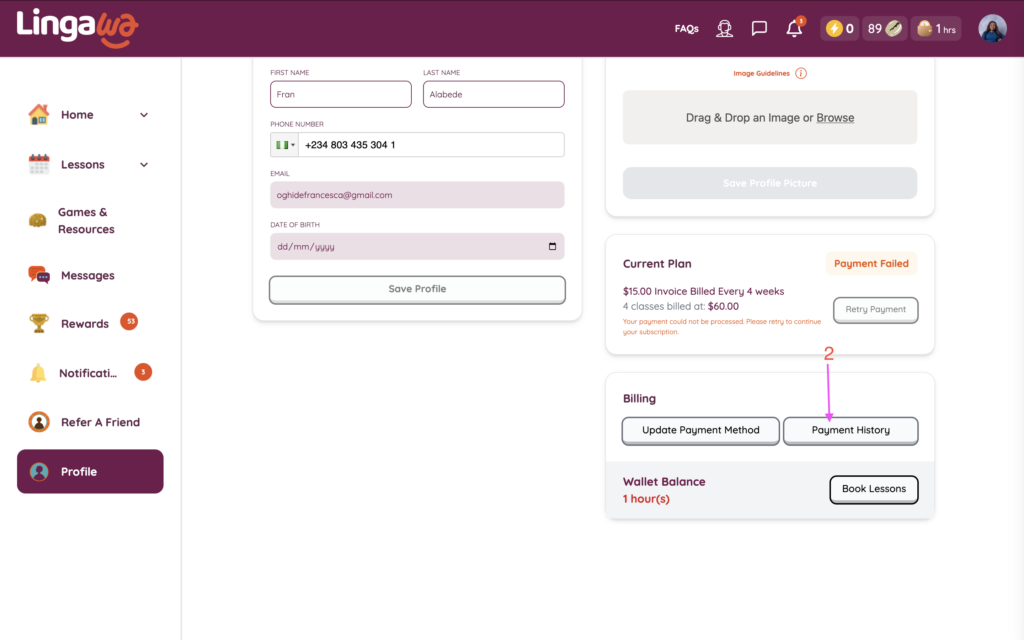Click the 1 hrs wallet indicator

pos(937,29)
